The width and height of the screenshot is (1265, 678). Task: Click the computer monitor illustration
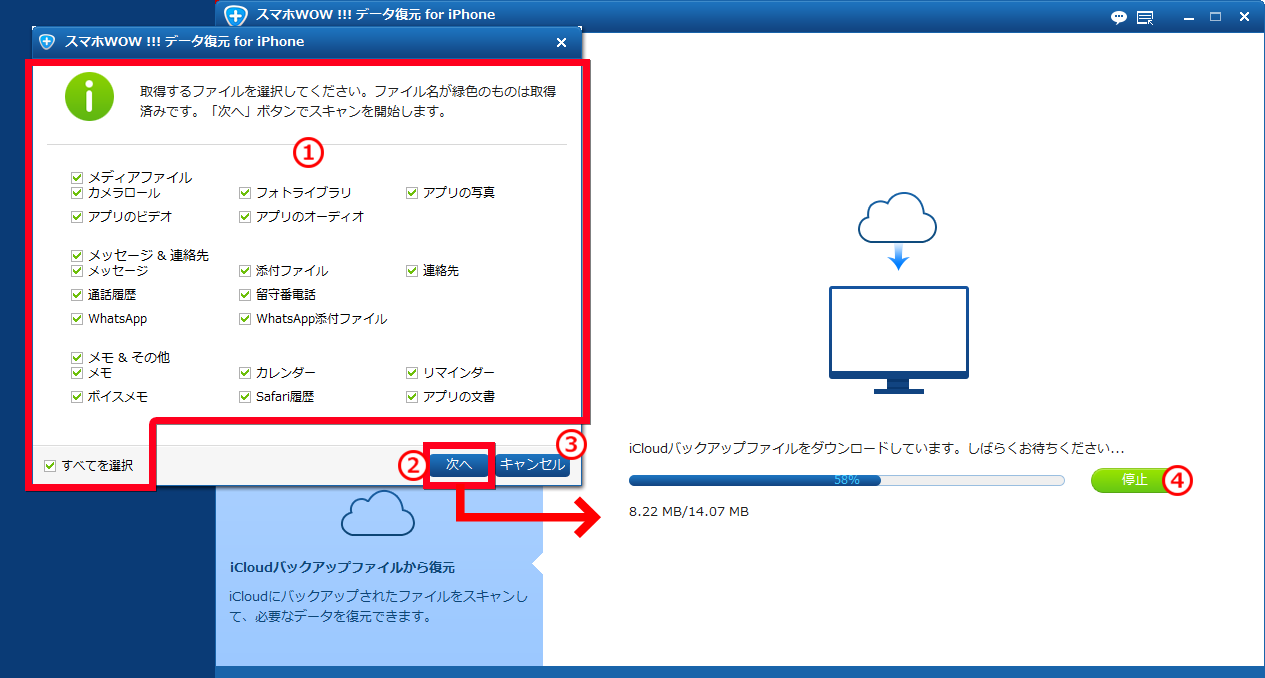[x=896, y=330]
